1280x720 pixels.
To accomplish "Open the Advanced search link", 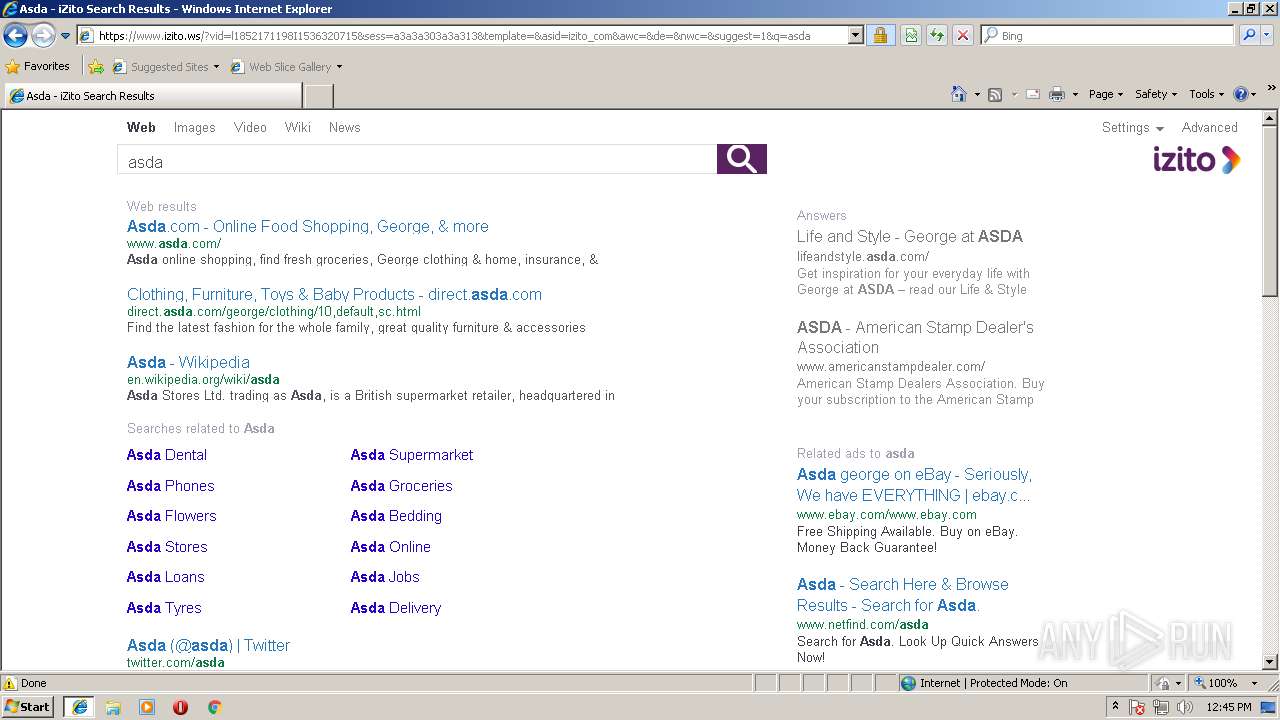I will (1210, 128).
